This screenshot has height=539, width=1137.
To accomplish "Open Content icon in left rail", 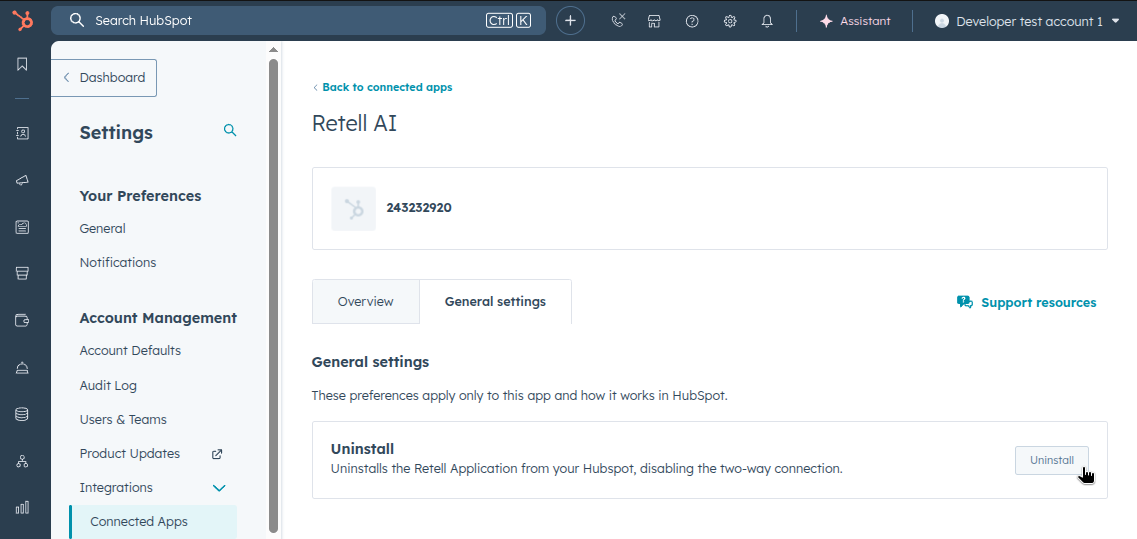I will tap(22, 227).
